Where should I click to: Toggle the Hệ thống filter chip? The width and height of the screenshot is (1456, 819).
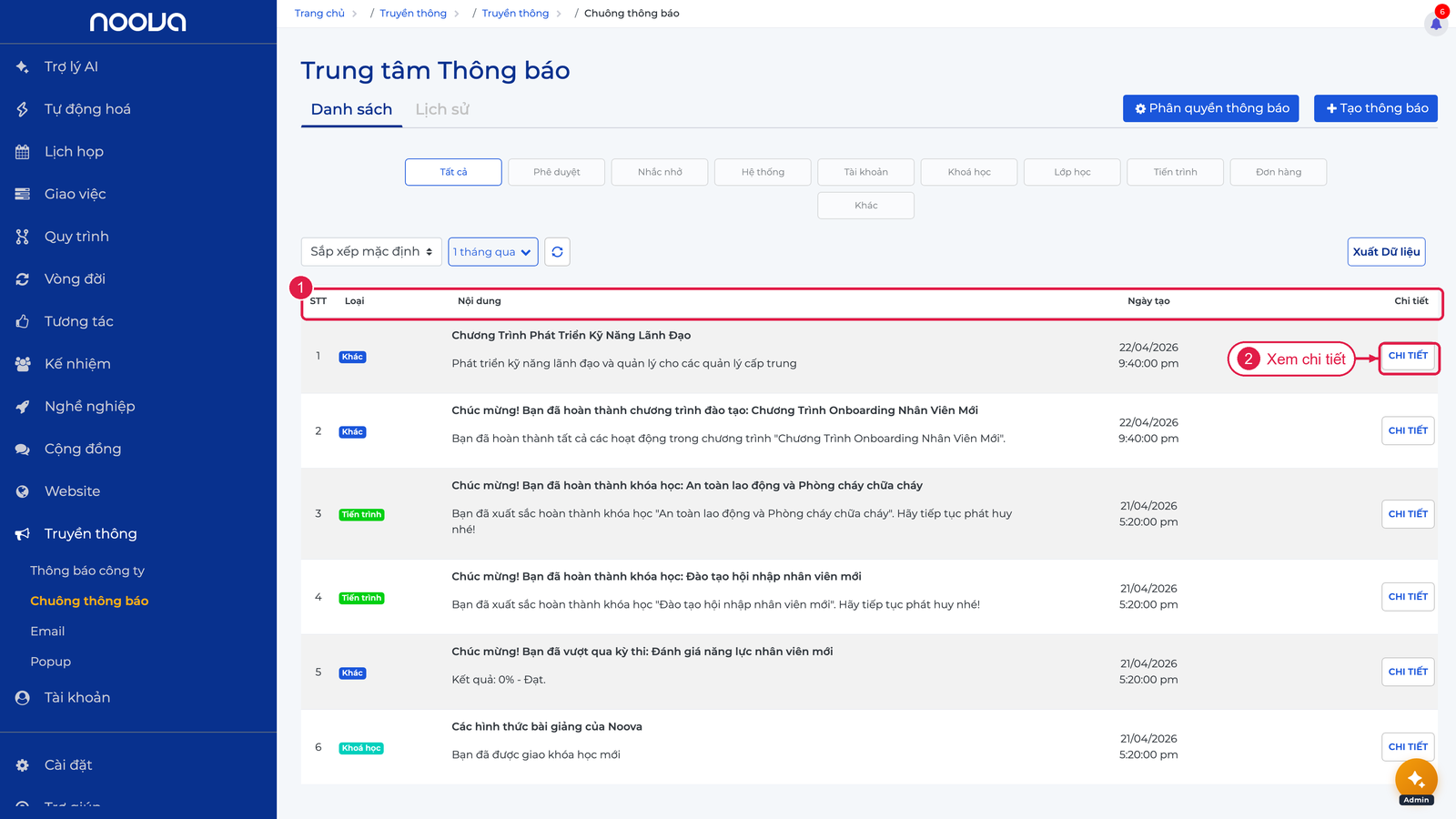(x=763, y=172)
